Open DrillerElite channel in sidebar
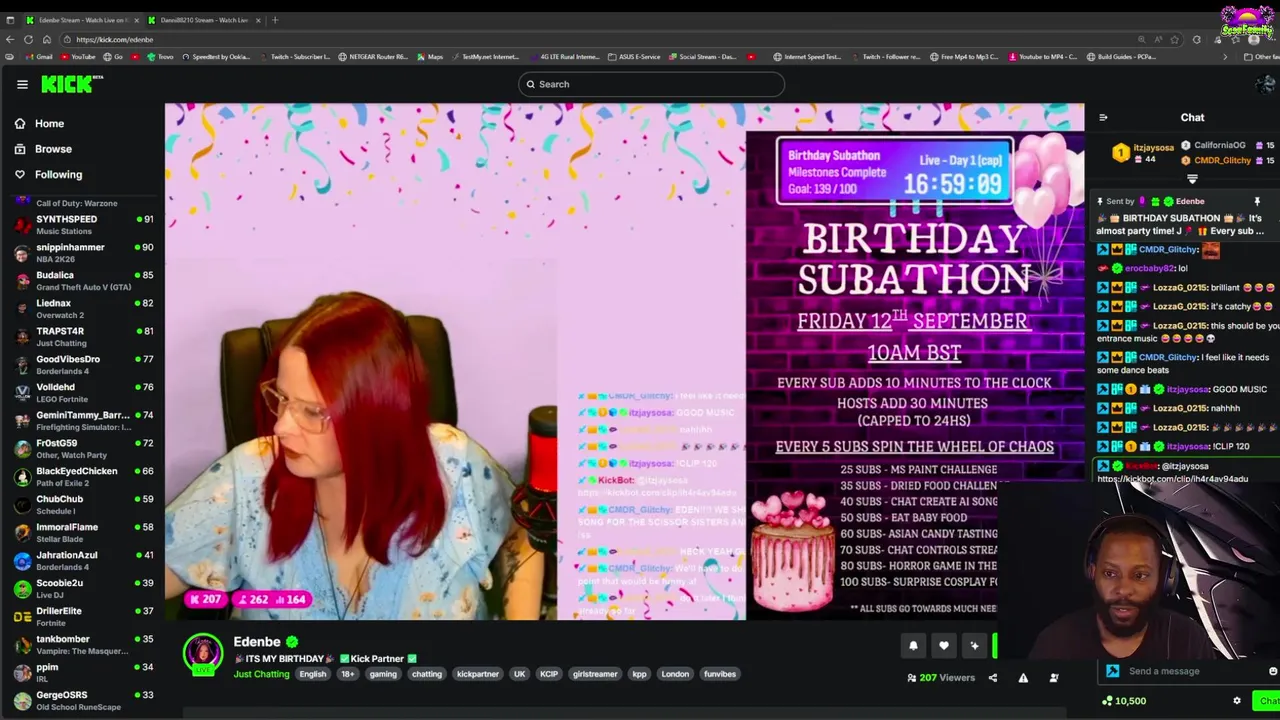 click(82, 617)
